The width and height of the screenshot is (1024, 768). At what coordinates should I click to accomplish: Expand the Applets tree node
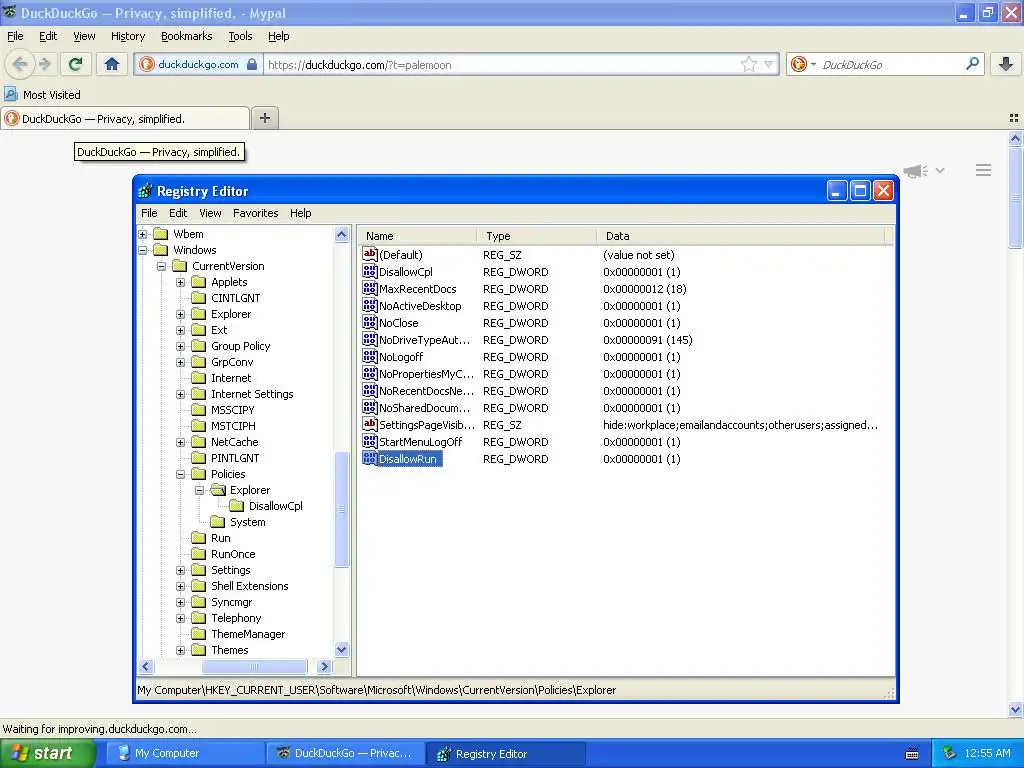click(x=180, y=282)
